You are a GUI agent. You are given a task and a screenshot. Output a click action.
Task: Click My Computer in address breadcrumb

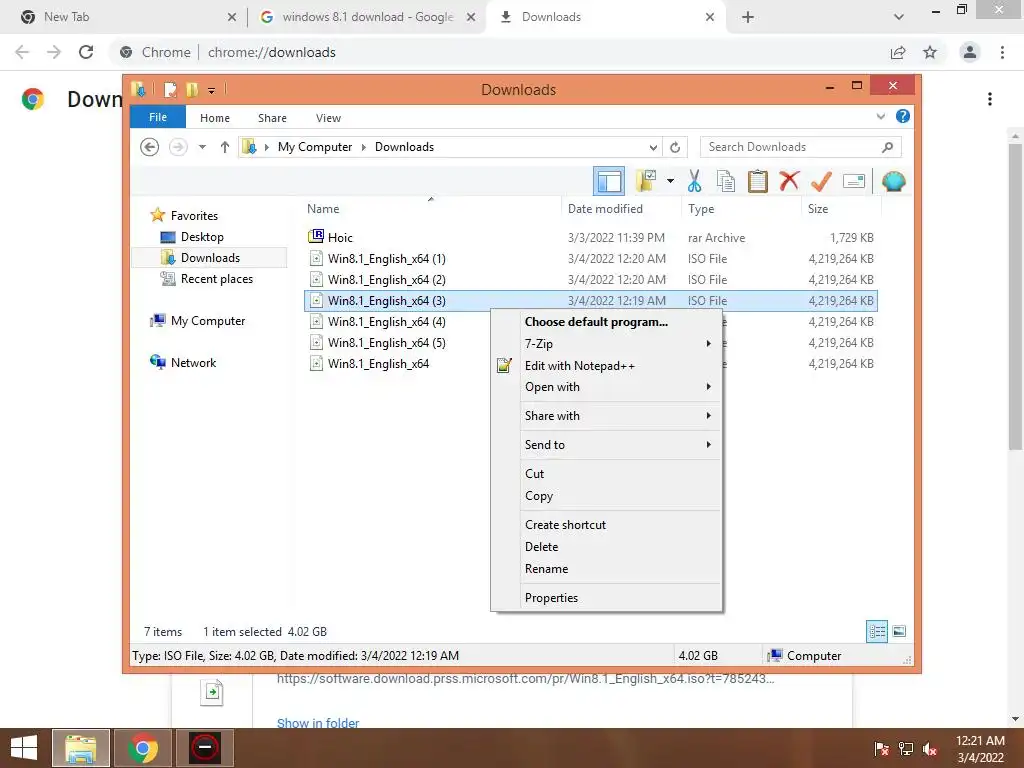[315, 147]
